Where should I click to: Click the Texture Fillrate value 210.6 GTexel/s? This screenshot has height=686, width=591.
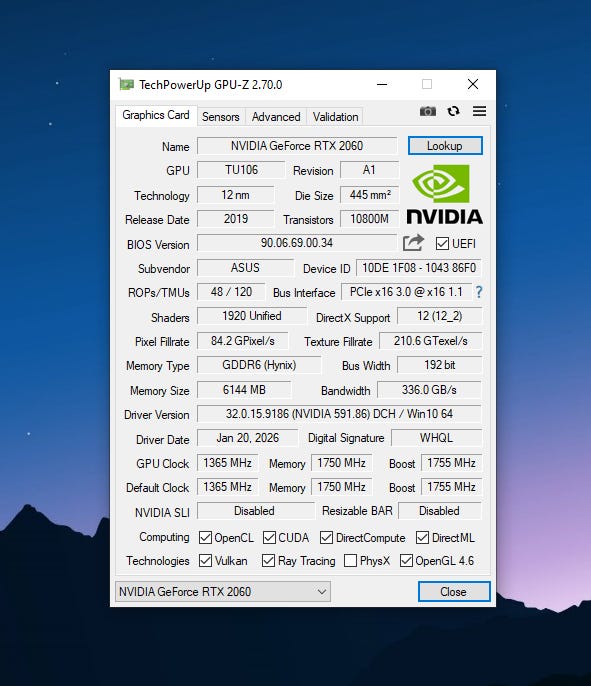coord(430,341)
